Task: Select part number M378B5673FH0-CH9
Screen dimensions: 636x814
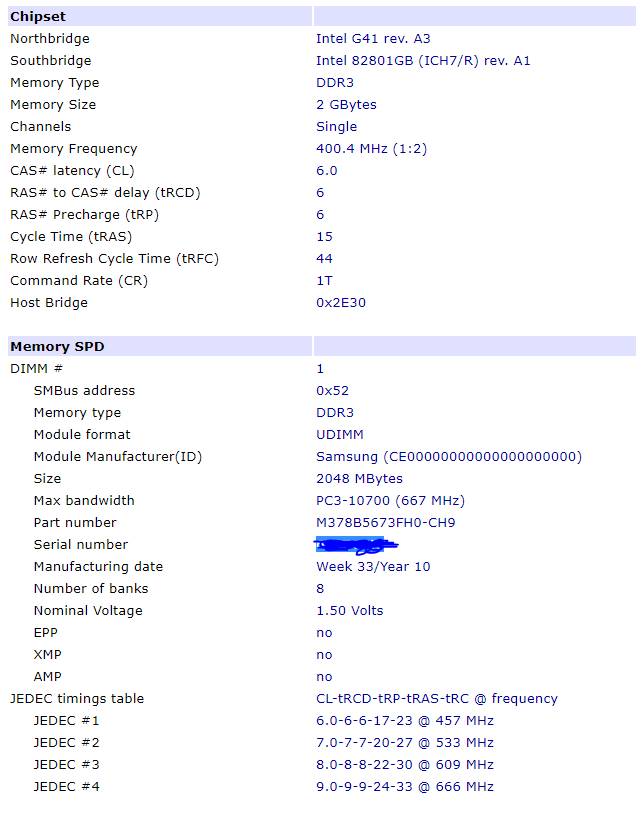Action: coord(386,522)
